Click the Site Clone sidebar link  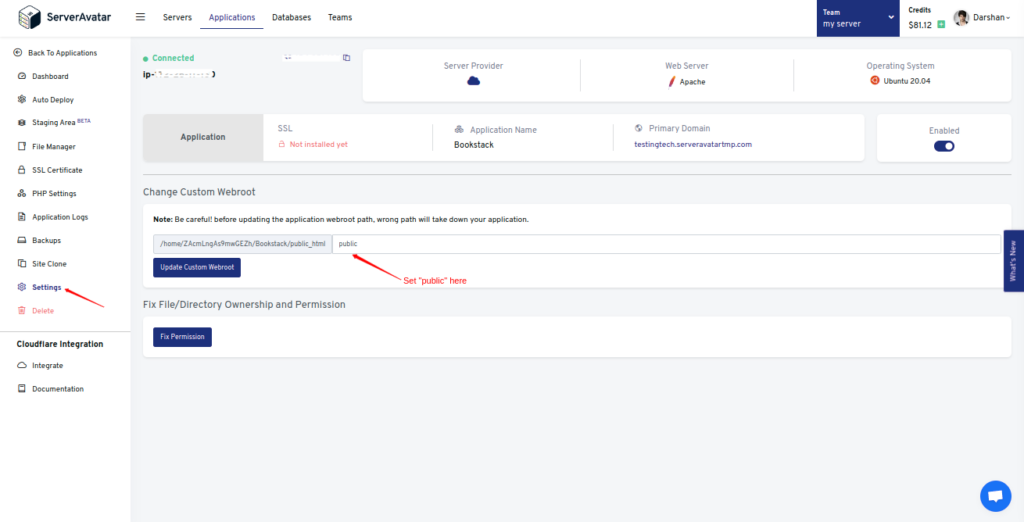(49, 264)
